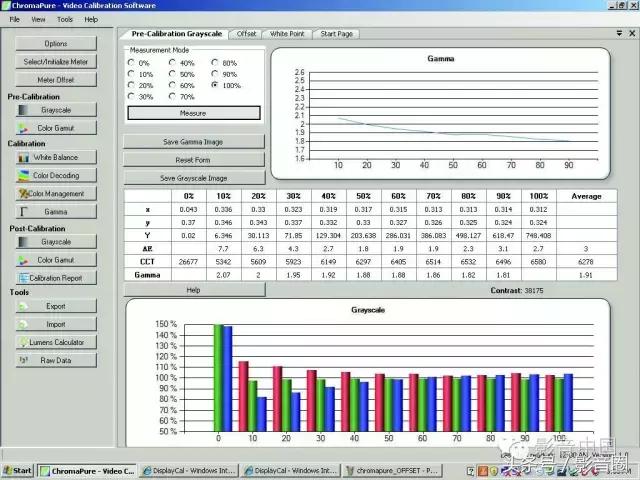Open the tab list dropdown arrow

(619, 33)
